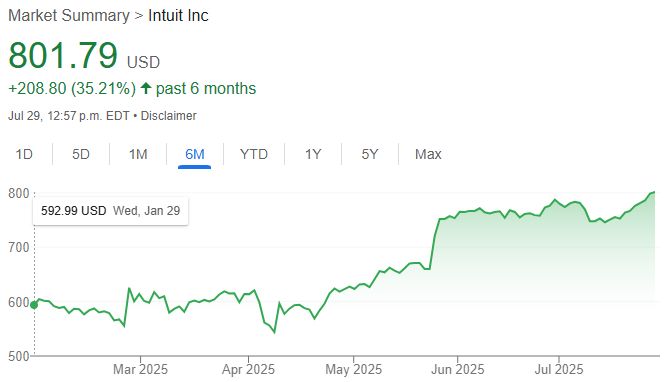
Task: Choose the 1M chart range
Action: (138, 154)
